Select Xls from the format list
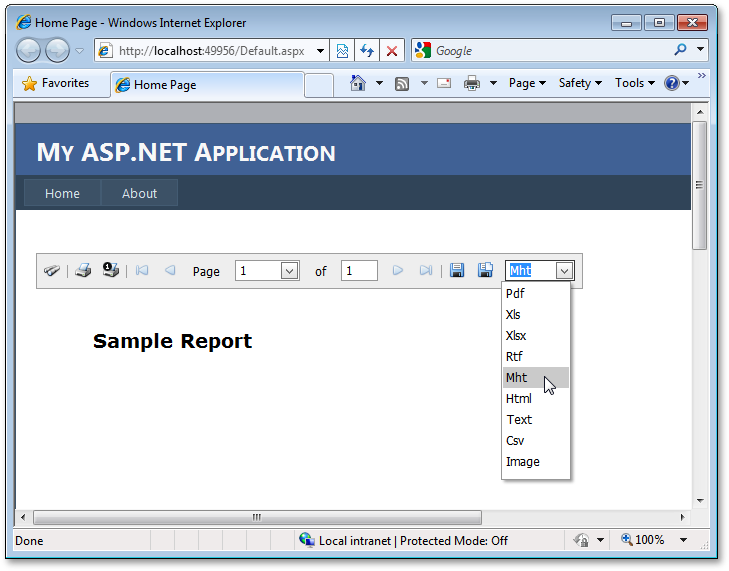The height and width of the screenshot is (571, 729). (536, 314)
